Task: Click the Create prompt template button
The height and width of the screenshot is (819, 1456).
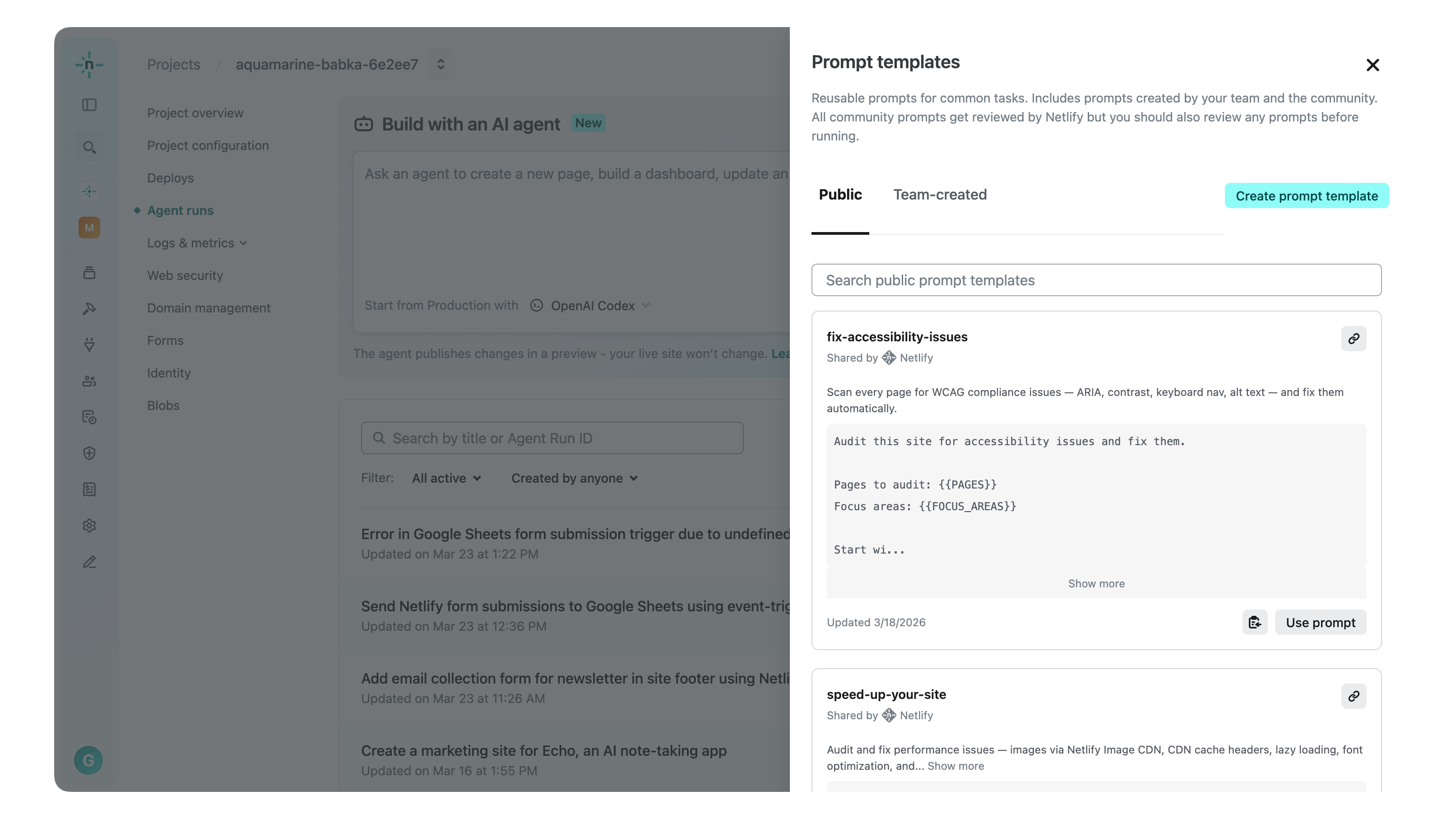Action: pos(1306,195)
